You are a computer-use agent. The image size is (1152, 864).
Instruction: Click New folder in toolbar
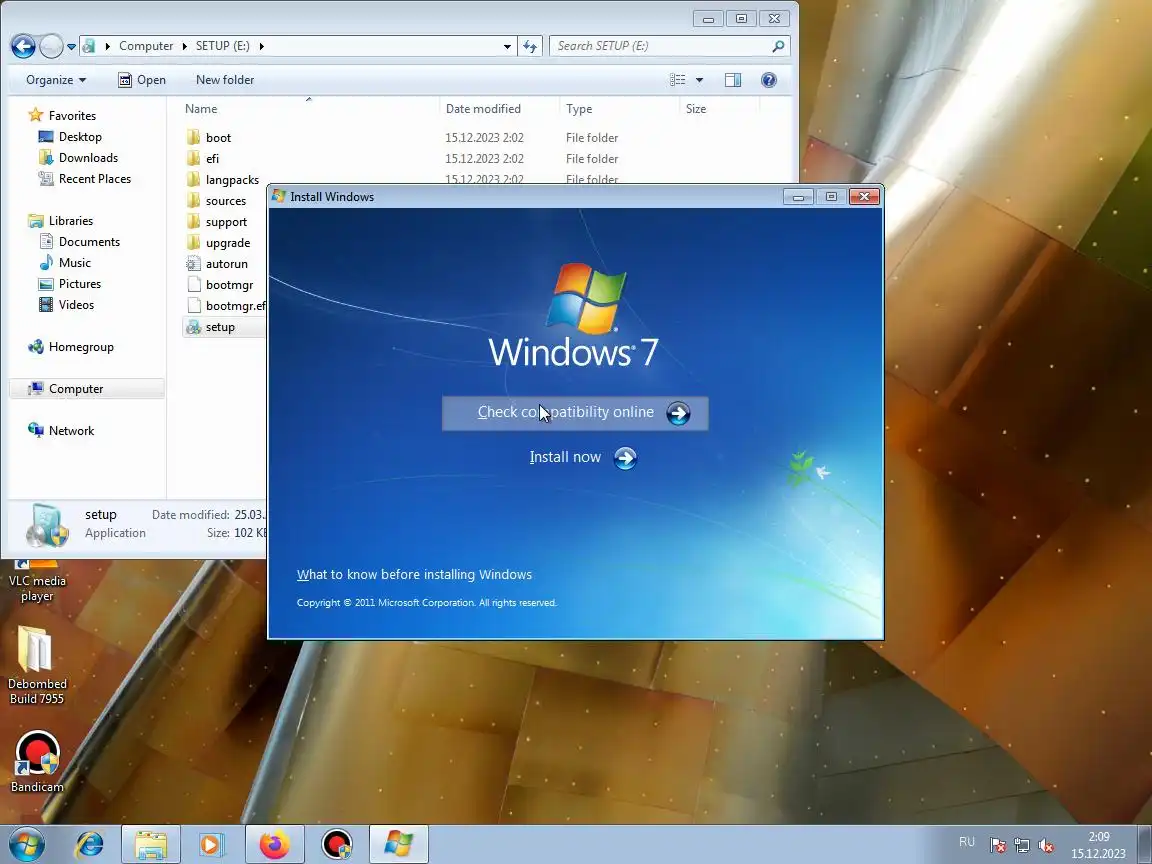tap(225, 79)
